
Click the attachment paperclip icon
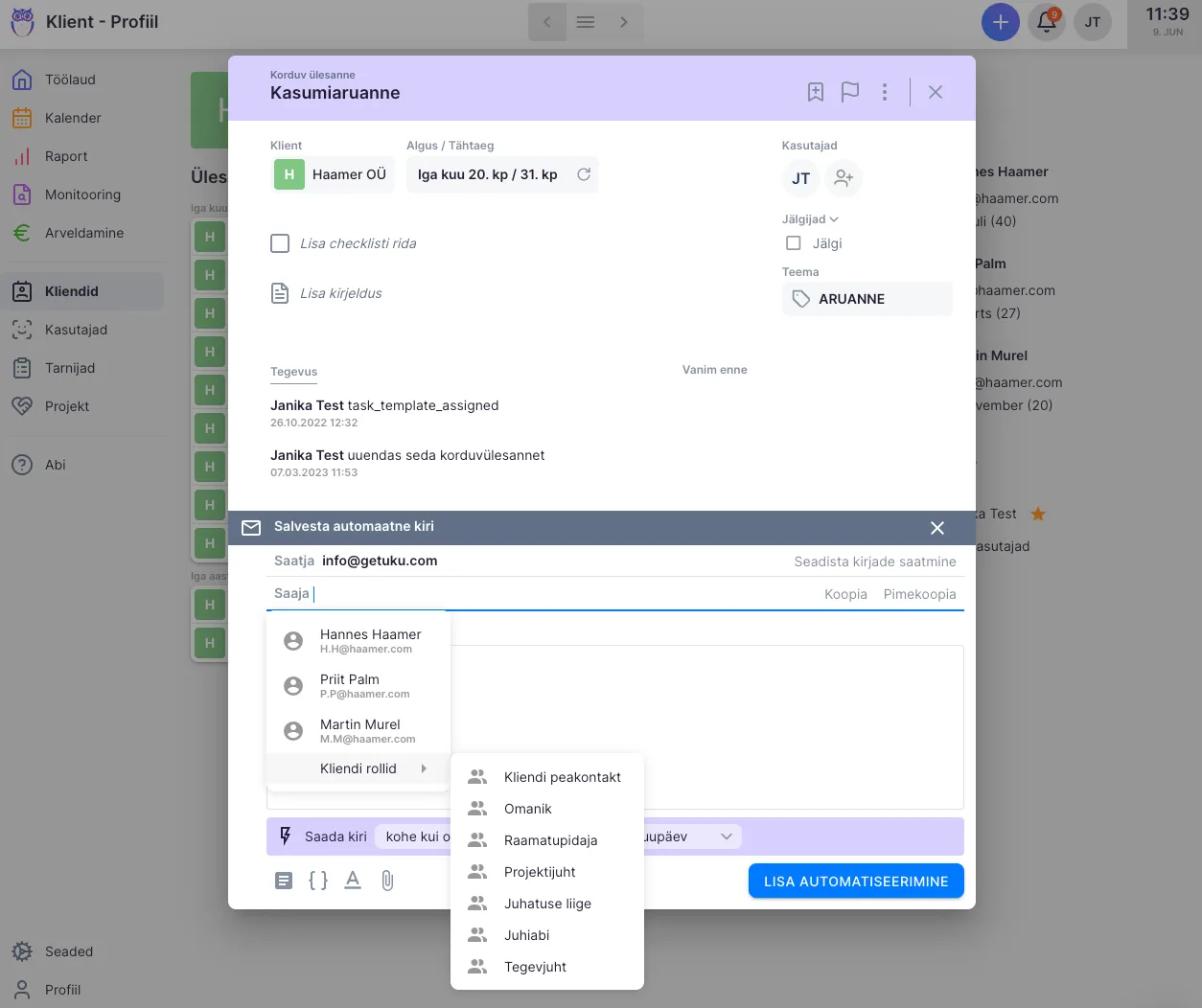pos(387,881)
